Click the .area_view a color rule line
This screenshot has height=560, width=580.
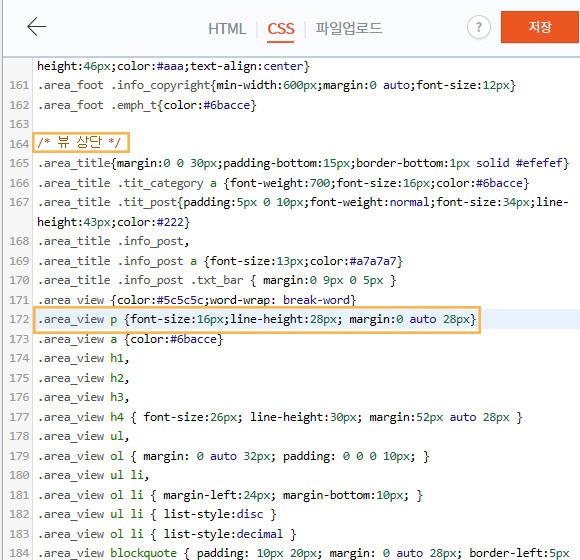130,339
